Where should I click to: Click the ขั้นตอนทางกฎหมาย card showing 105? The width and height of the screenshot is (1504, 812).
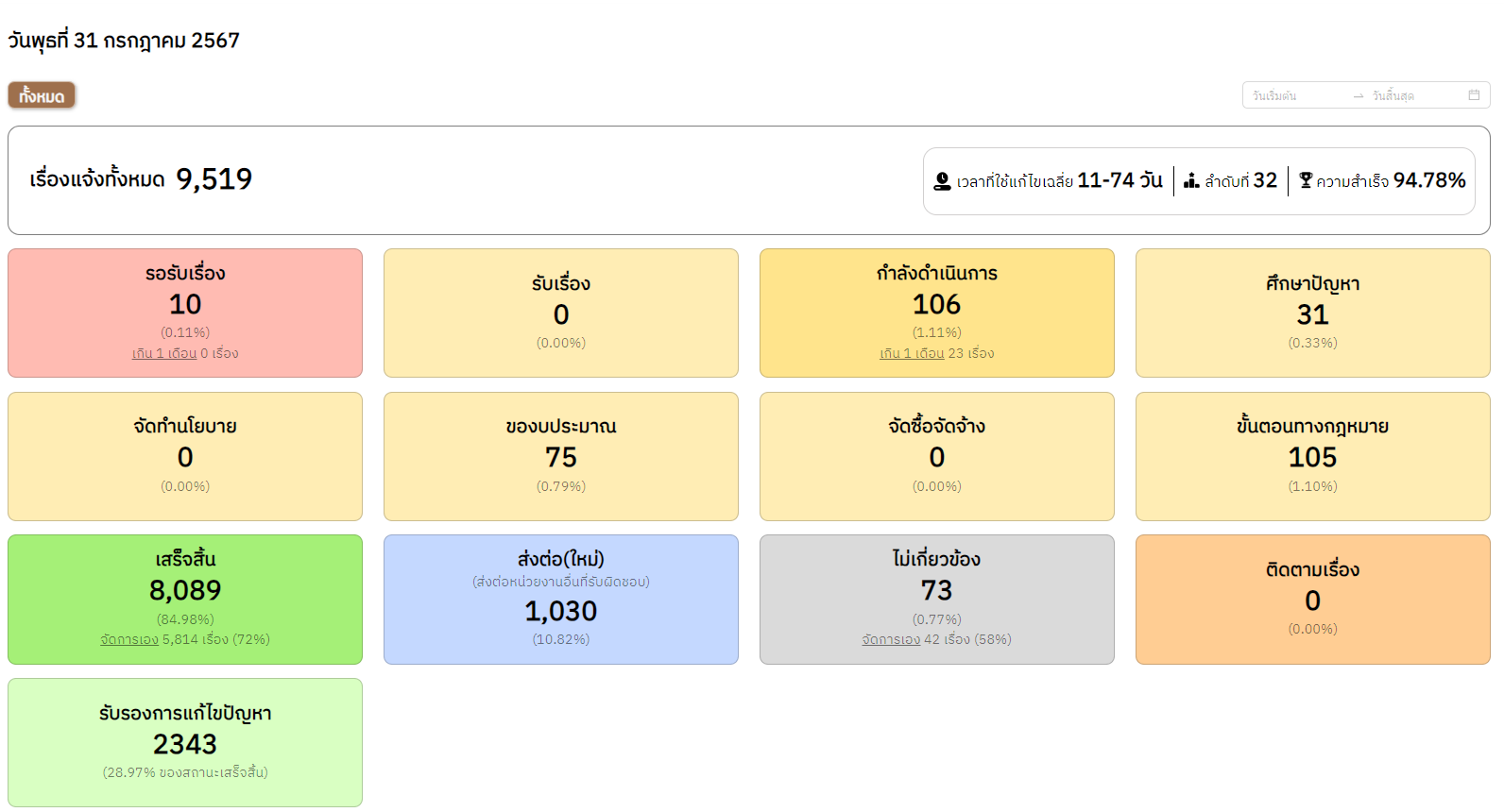pos(1312,456)
